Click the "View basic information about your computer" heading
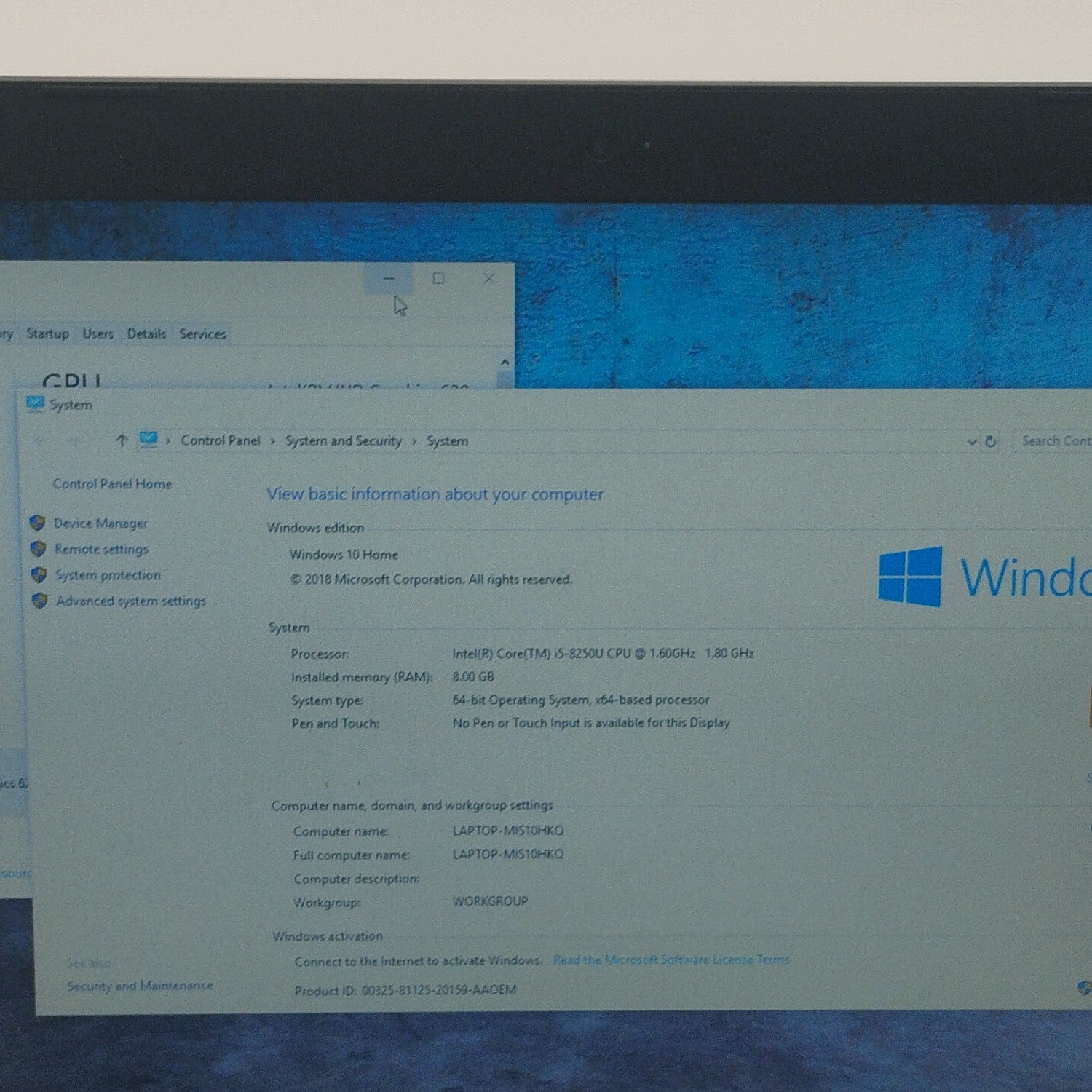1092x1092 pixels. (435, 494)
